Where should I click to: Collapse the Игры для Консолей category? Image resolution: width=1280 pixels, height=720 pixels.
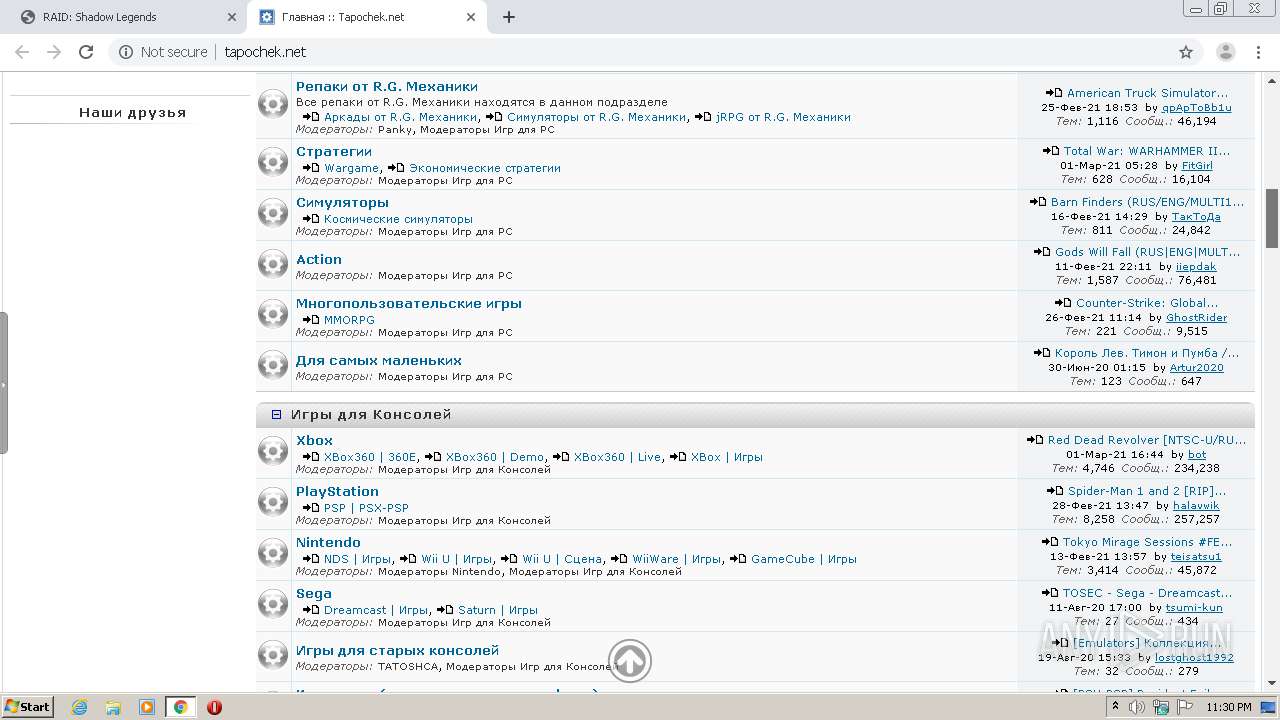tap(277, 414)
